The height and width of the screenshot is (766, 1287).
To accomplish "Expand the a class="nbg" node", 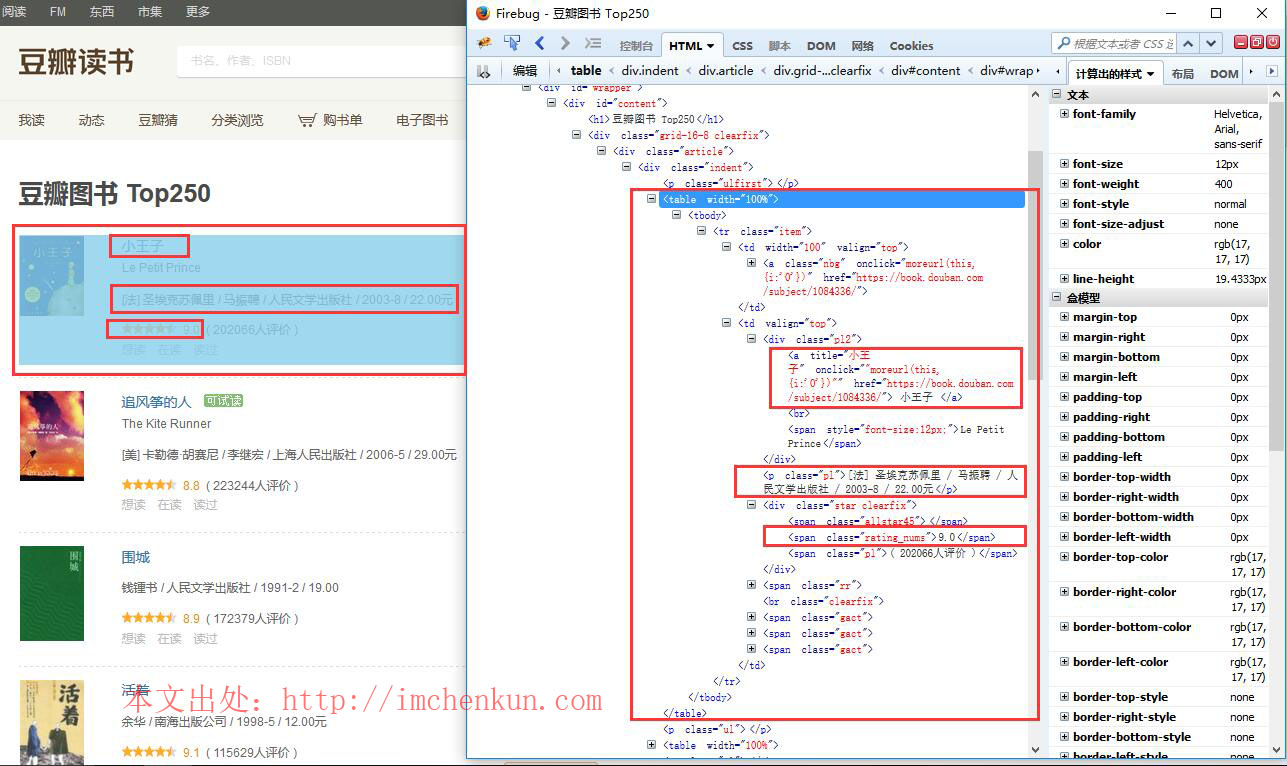I will click(x=752, y=263).
